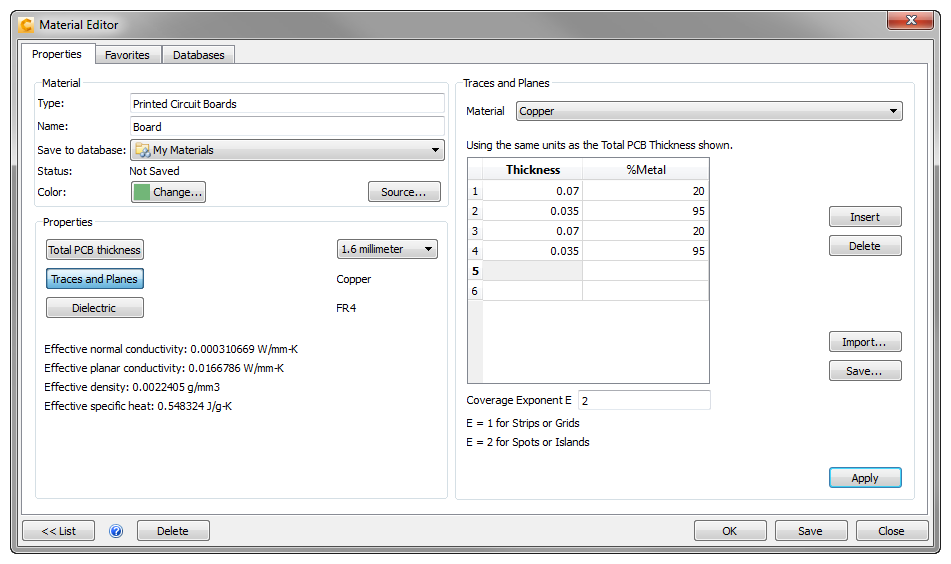
Task: Click the green color swatch
Action: coord(142,192)
